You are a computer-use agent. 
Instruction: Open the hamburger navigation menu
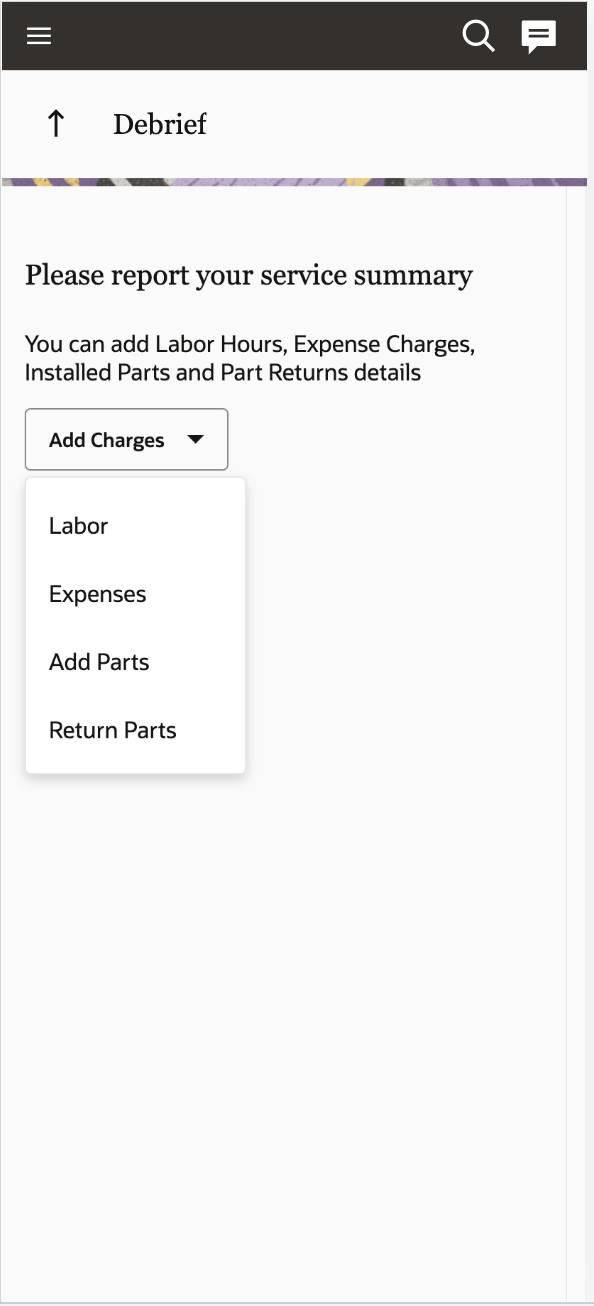(x=39, y=36)
